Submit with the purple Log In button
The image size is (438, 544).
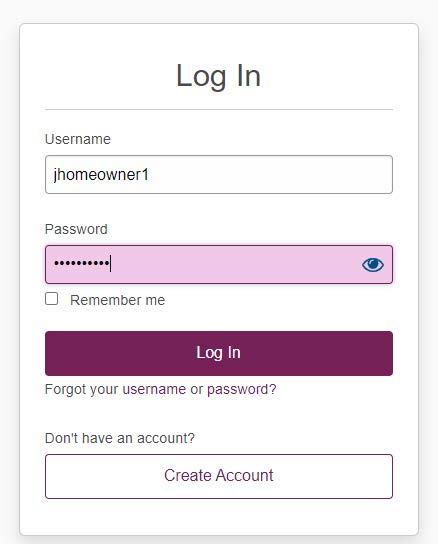coord(219,353)
